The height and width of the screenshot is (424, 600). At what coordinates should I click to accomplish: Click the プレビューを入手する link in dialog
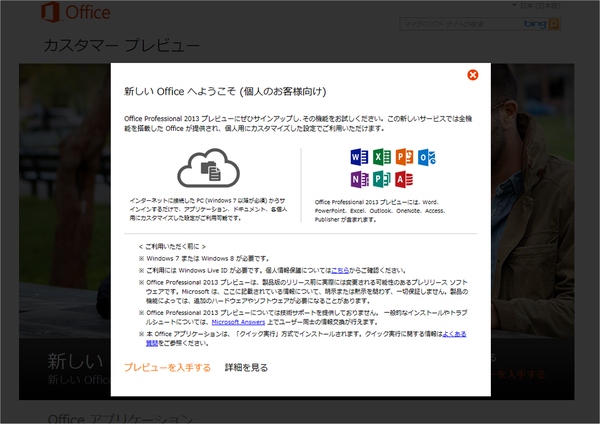167,367
